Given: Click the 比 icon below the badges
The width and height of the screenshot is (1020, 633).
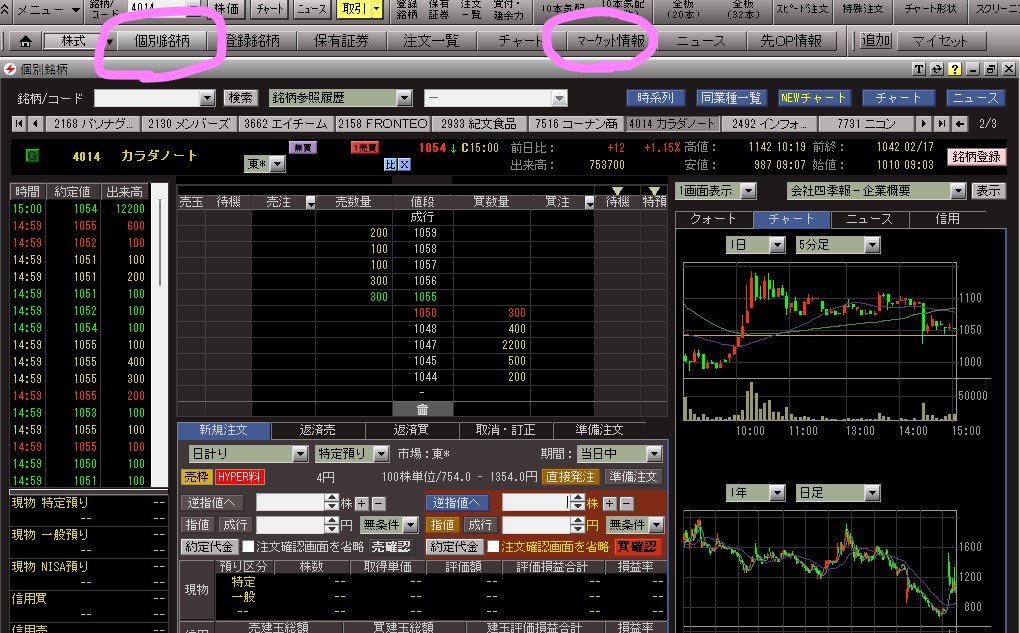Looking at the screenshot, I should click(x=390, y=165).
